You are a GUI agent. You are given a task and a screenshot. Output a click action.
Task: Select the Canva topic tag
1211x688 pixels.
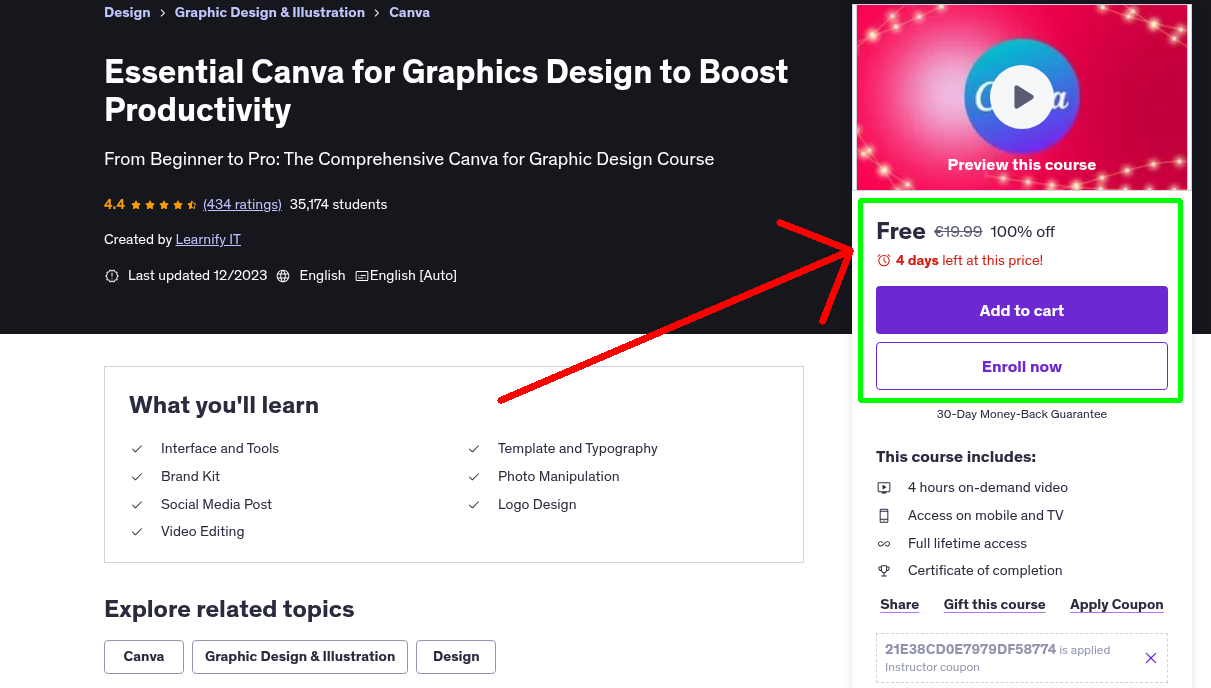pos(144,657)
